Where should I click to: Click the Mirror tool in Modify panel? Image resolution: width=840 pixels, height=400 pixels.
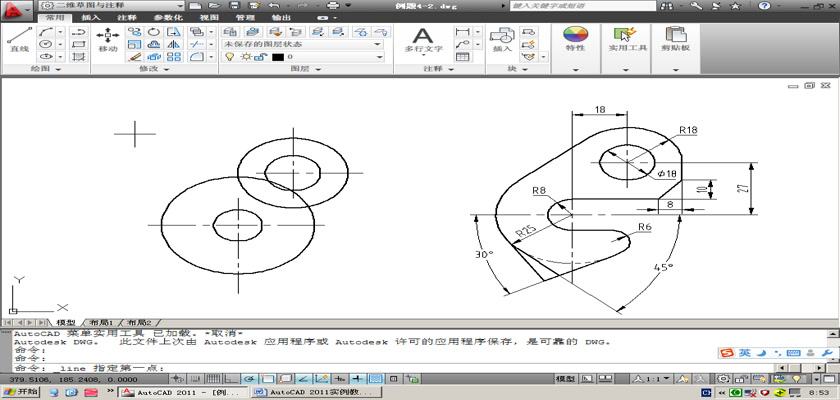(174, 44)
